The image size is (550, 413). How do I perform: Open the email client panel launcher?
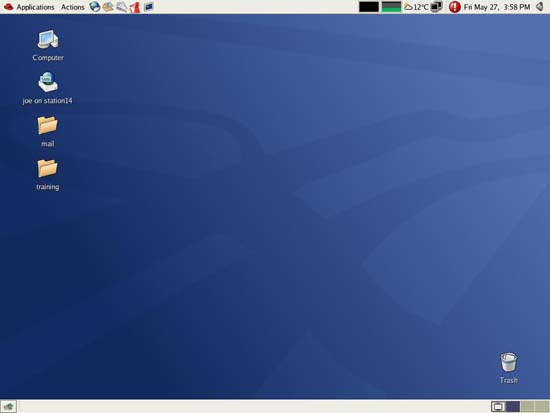108,7
